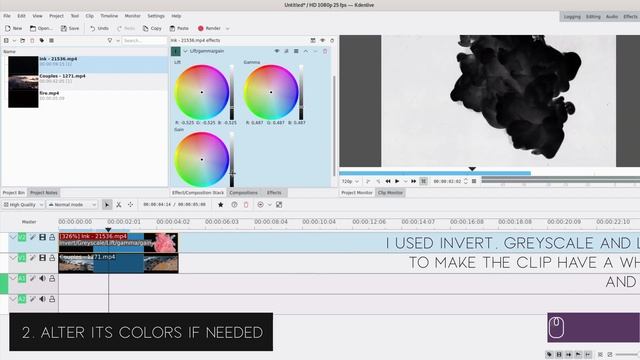Open the High Quality preview dropdown
The width and height of the screenshot is (640, 360).
pos(23,204)
